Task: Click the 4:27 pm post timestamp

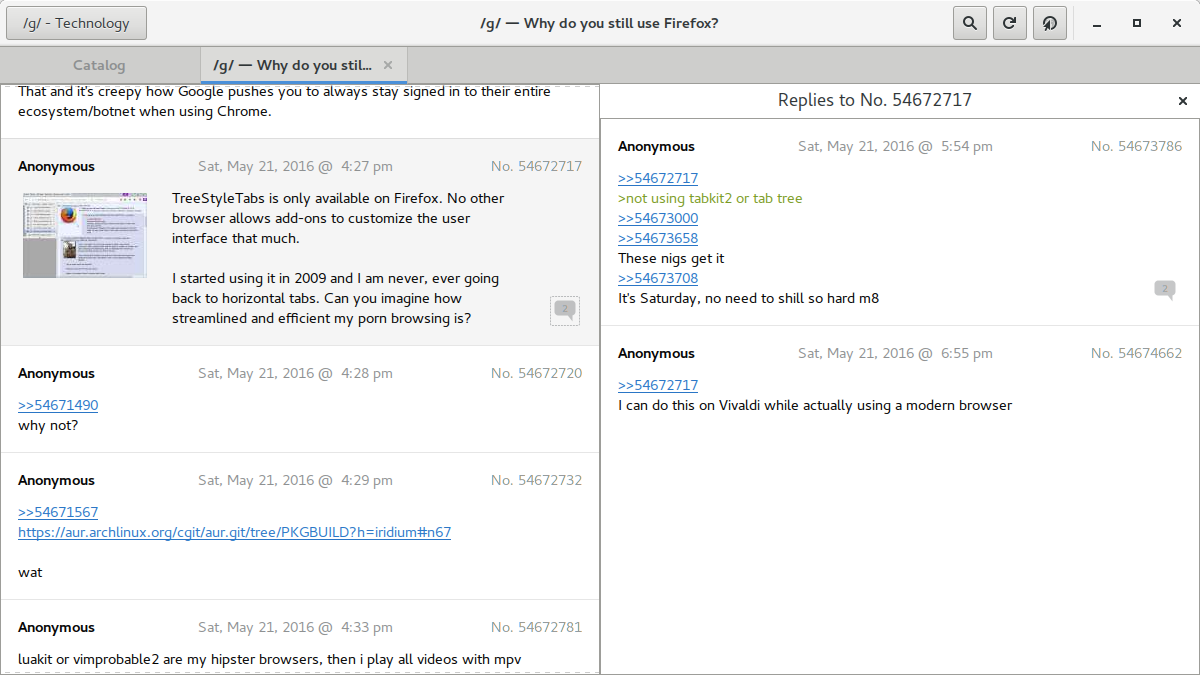Action: coord(295,166)
